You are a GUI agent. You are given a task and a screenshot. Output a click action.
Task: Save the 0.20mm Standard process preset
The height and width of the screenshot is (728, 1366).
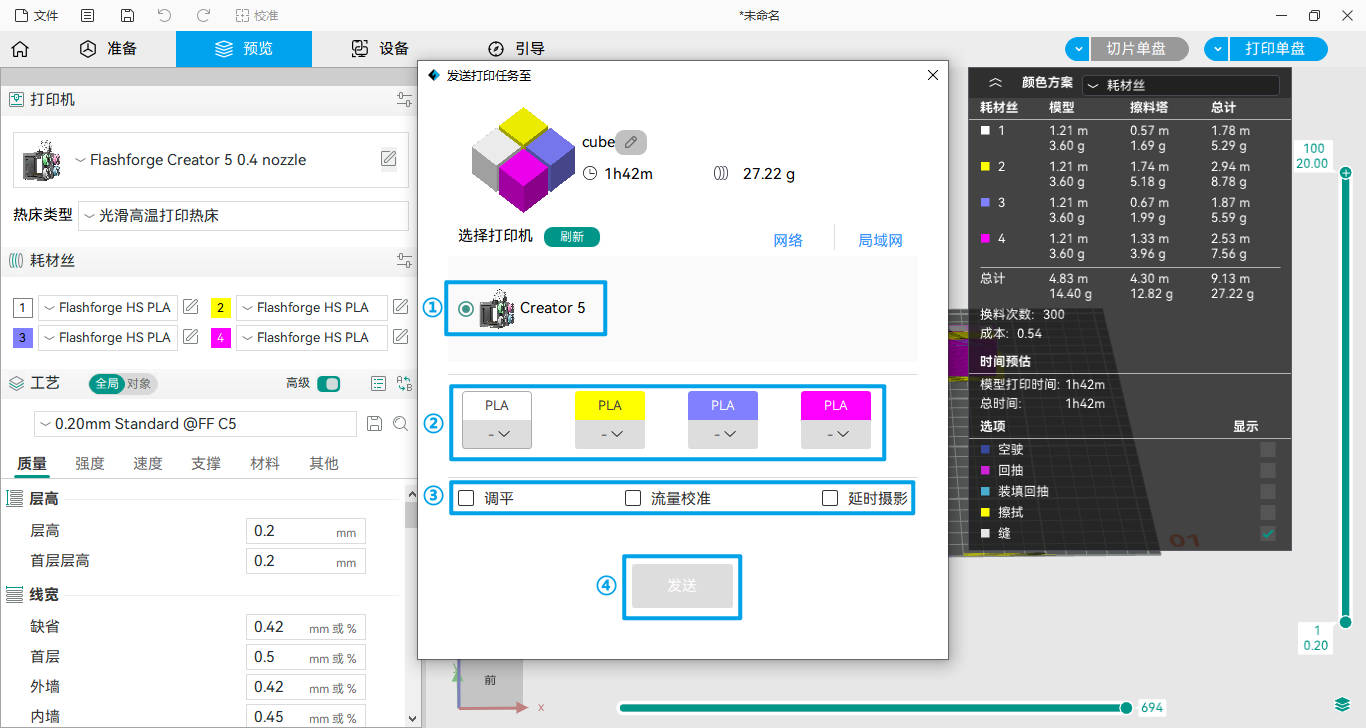[x=375, y=424]
